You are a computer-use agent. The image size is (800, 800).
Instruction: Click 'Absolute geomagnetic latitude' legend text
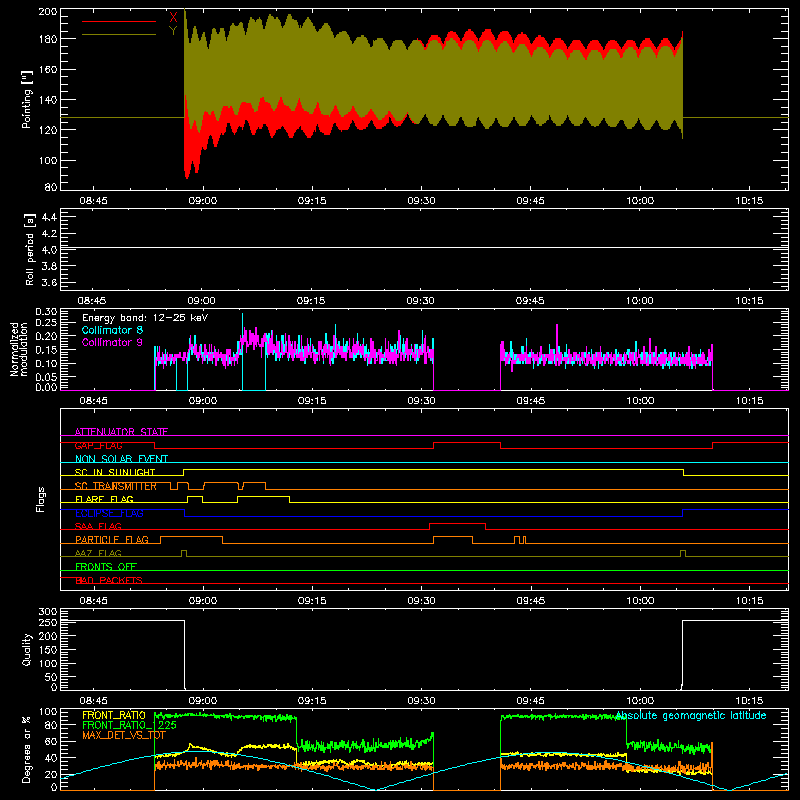[691, 715]
